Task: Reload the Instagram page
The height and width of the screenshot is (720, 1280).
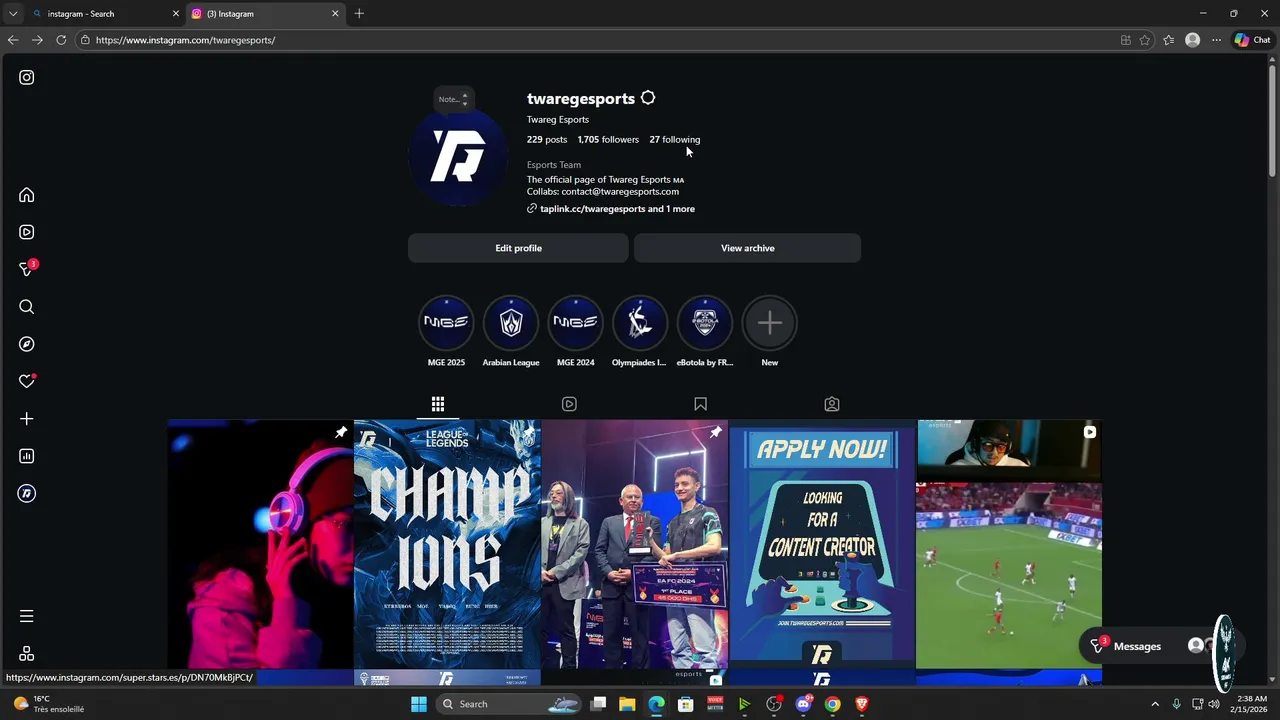Action: pyautogui.click(x=61, y=40)
